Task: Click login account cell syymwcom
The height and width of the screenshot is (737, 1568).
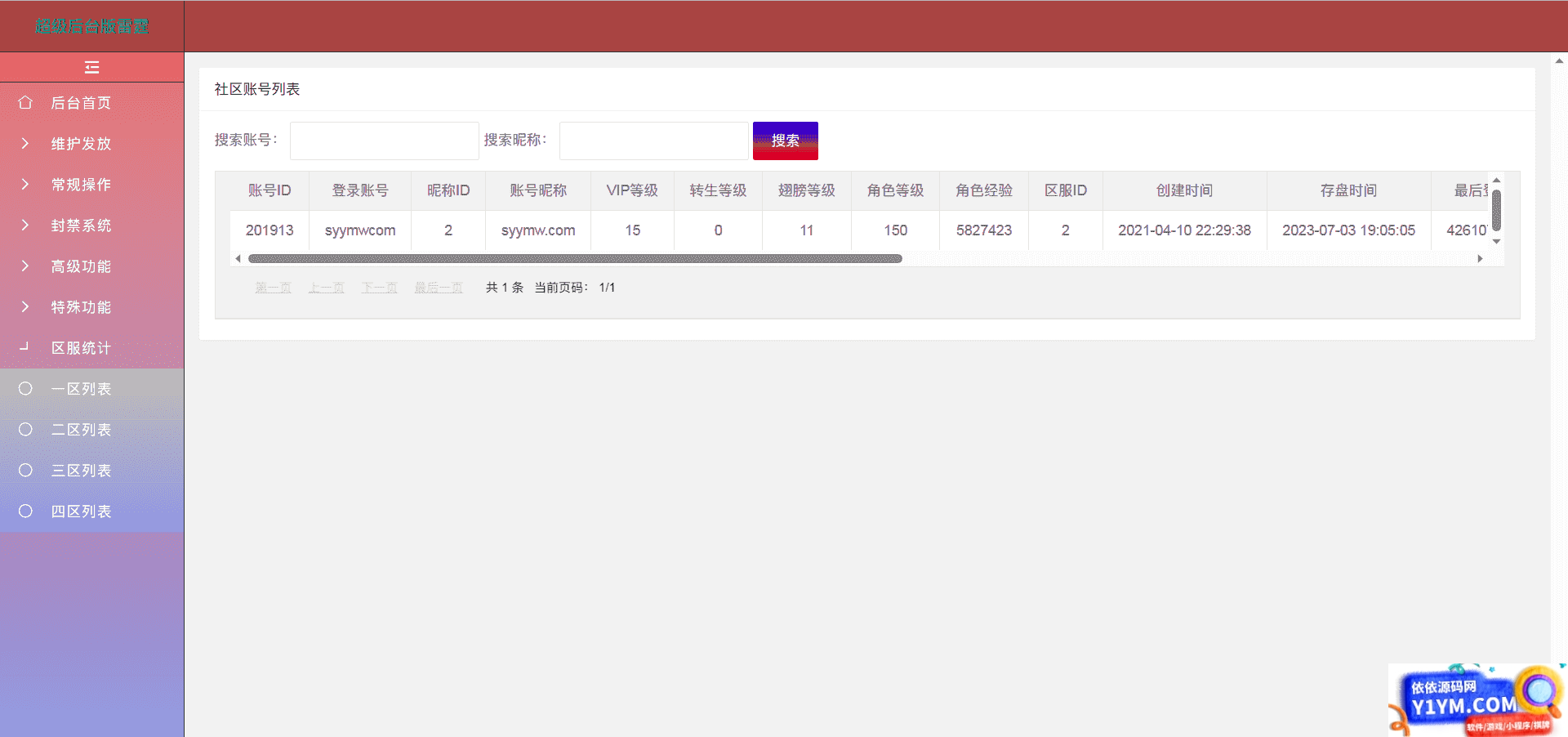Action: point(360,230)
